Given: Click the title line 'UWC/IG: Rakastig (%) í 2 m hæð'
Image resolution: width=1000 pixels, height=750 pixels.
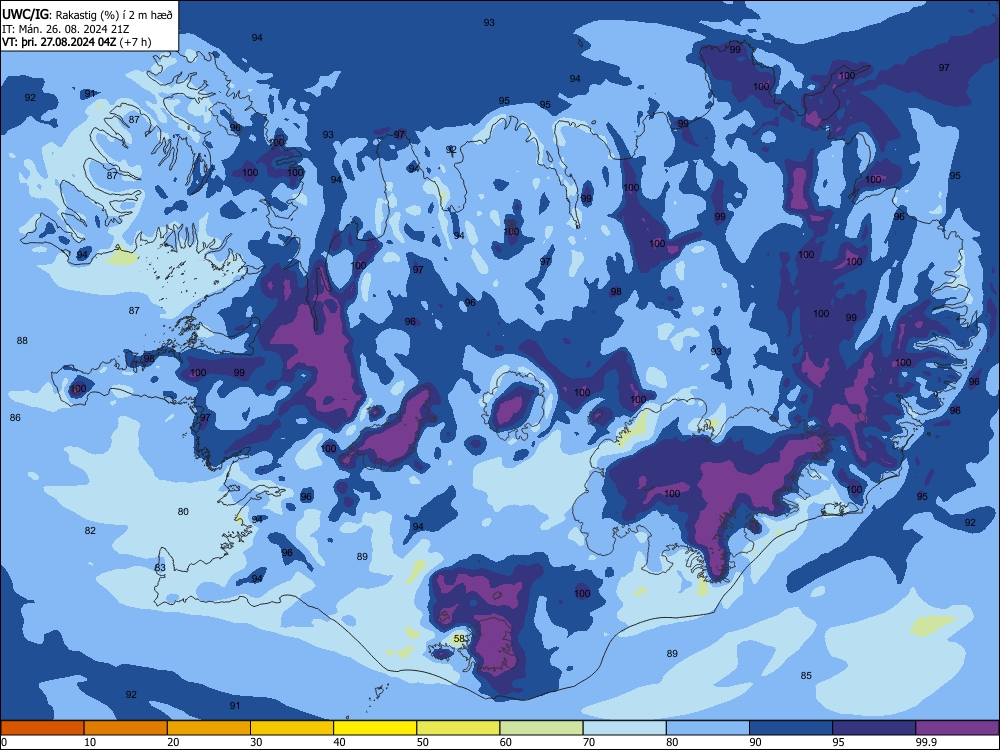Looking at the screenshot, I should (87, 14).
